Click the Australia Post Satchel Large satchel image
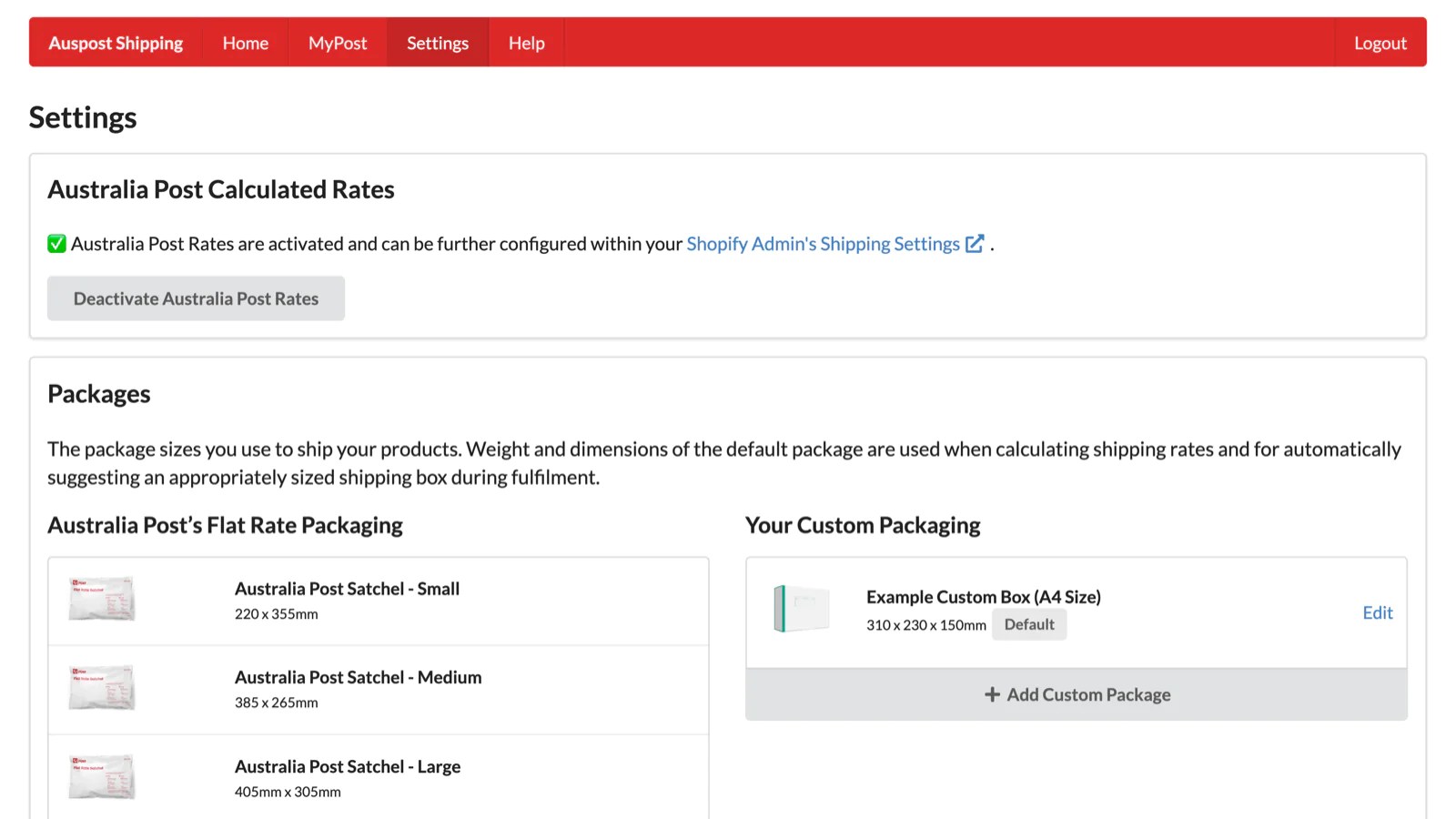The height and width of the screenshot is (819, 1456). (100, 776)
